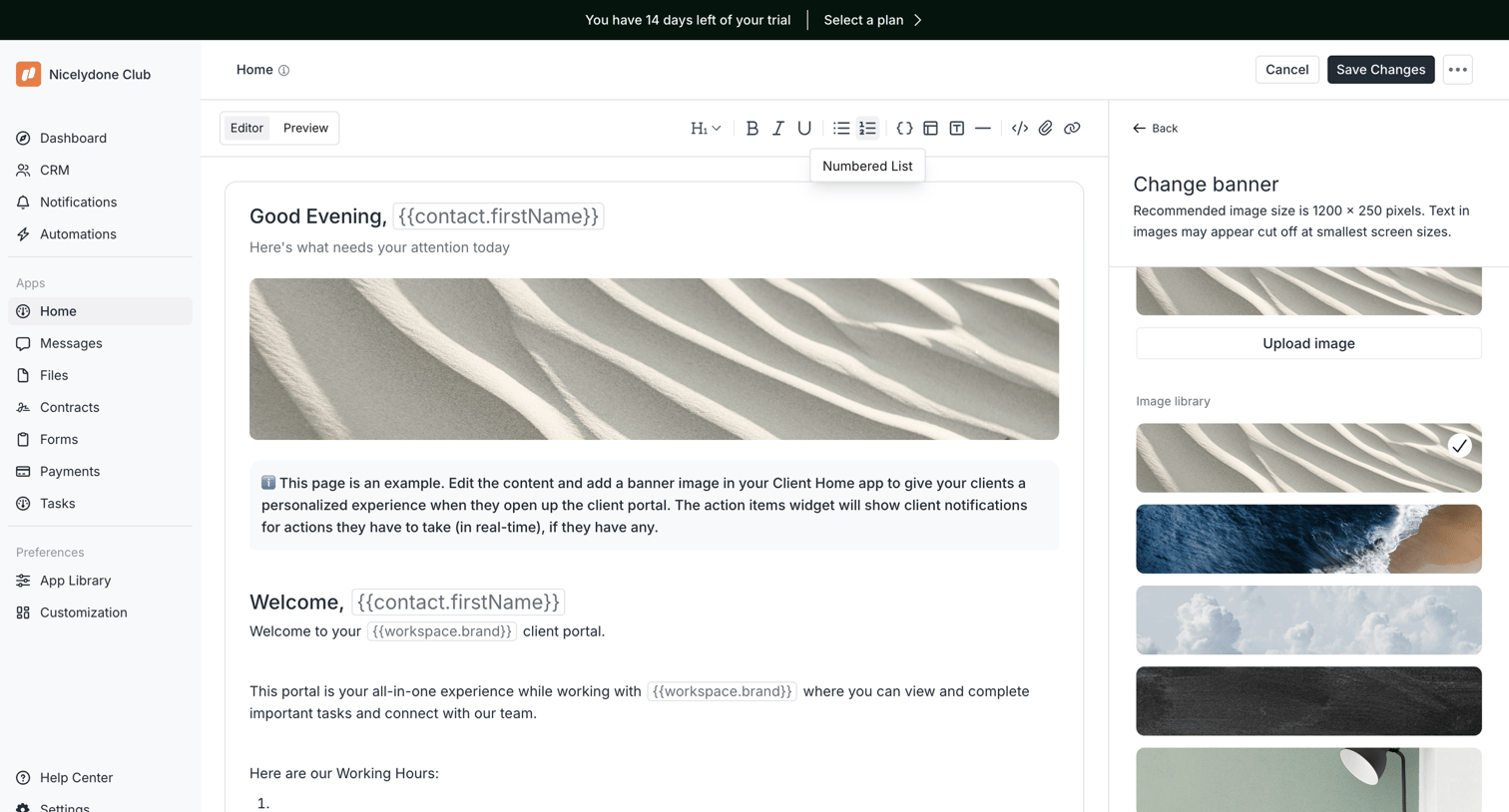This screenshot has height=812, width=1509.
Task: Insert a callout text block icon
Action: (956, 128)
